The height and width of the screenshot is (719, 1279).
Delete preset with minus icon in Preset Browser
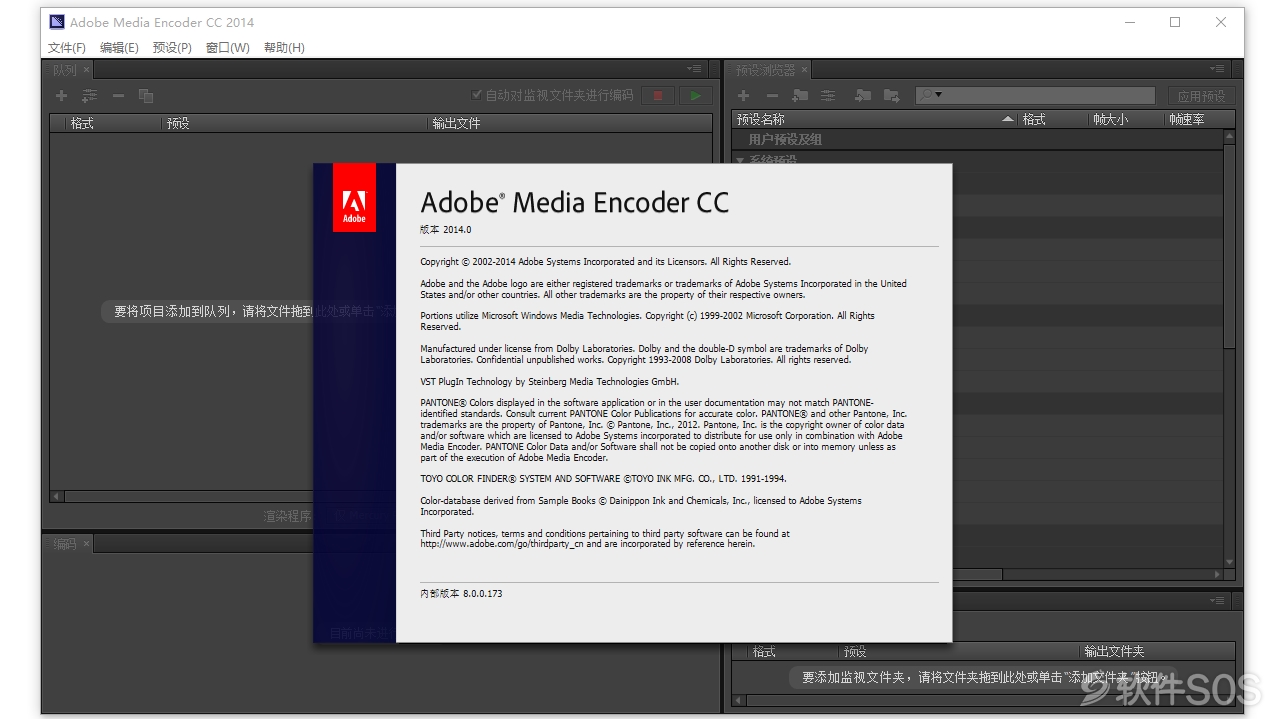772,96
